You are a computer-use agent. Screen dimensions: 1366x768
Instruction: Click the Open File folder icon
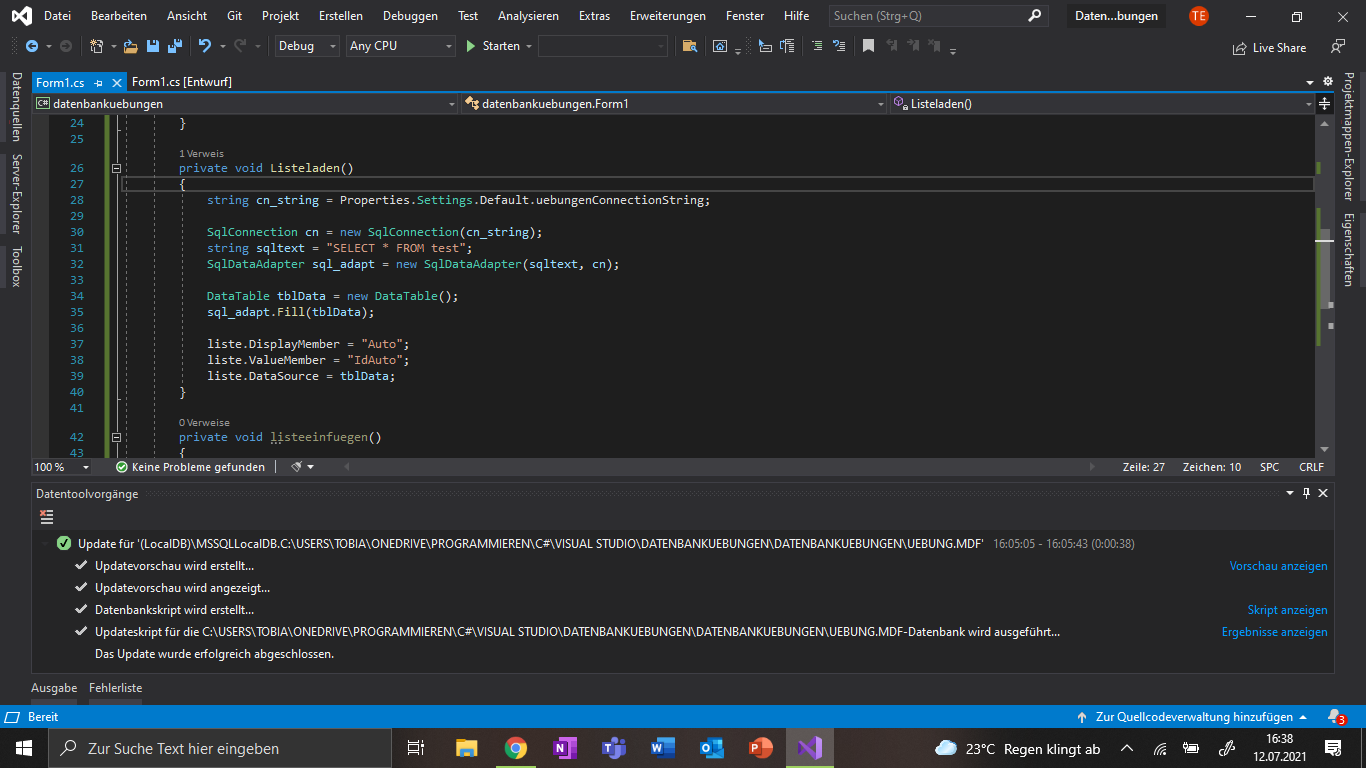(132, 46)
